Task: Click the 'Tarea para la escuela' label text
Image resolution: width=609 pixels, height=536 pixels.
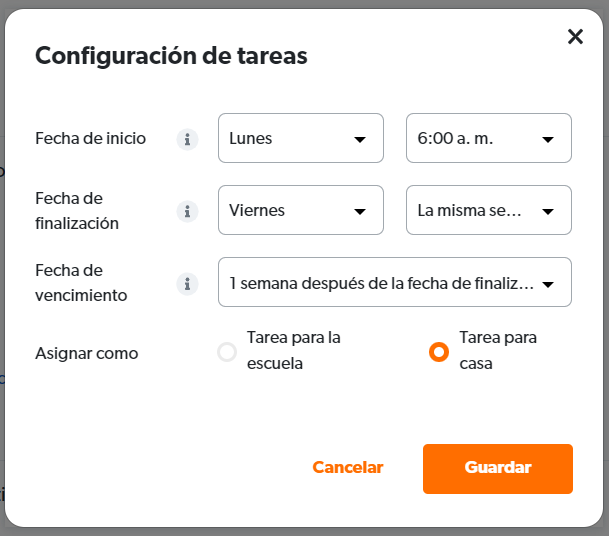Action: 294,350
